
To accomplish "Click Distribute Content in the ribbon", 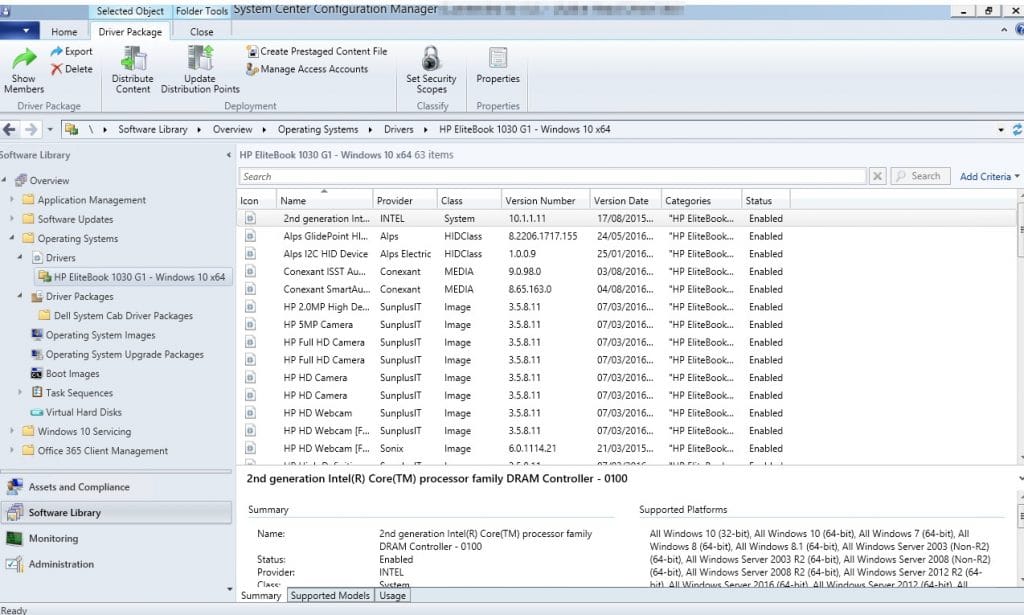I will tap(133, 70).
